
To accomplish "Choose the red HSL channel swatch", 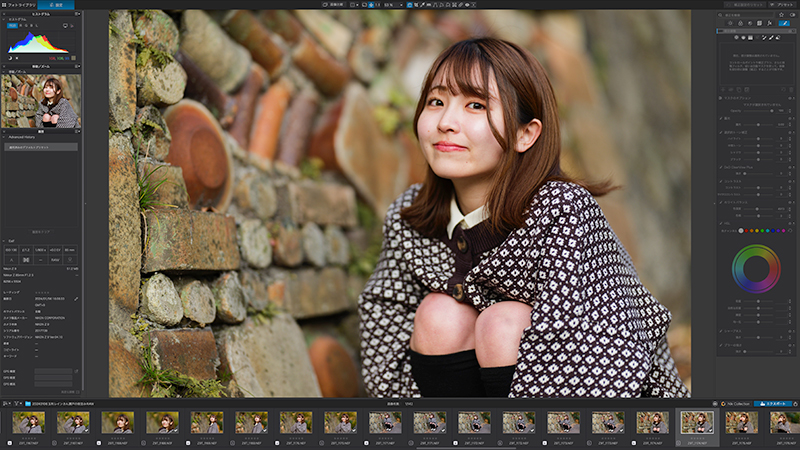I will click(746, 231).
